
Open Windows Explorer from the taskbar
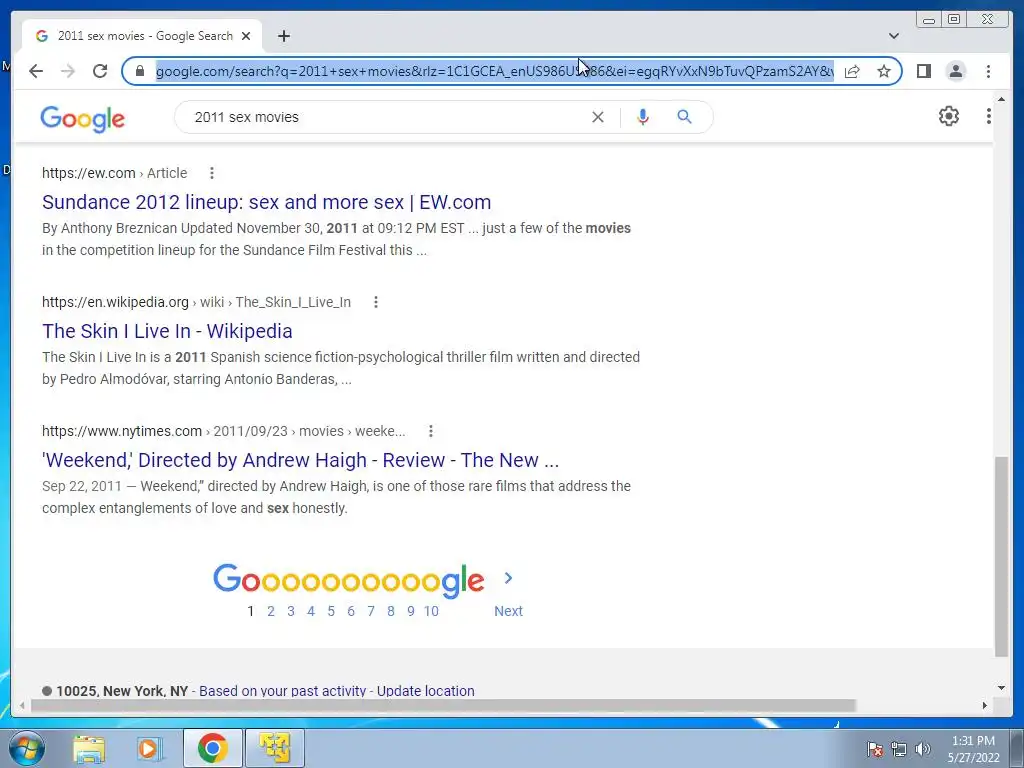coord(89,748)
